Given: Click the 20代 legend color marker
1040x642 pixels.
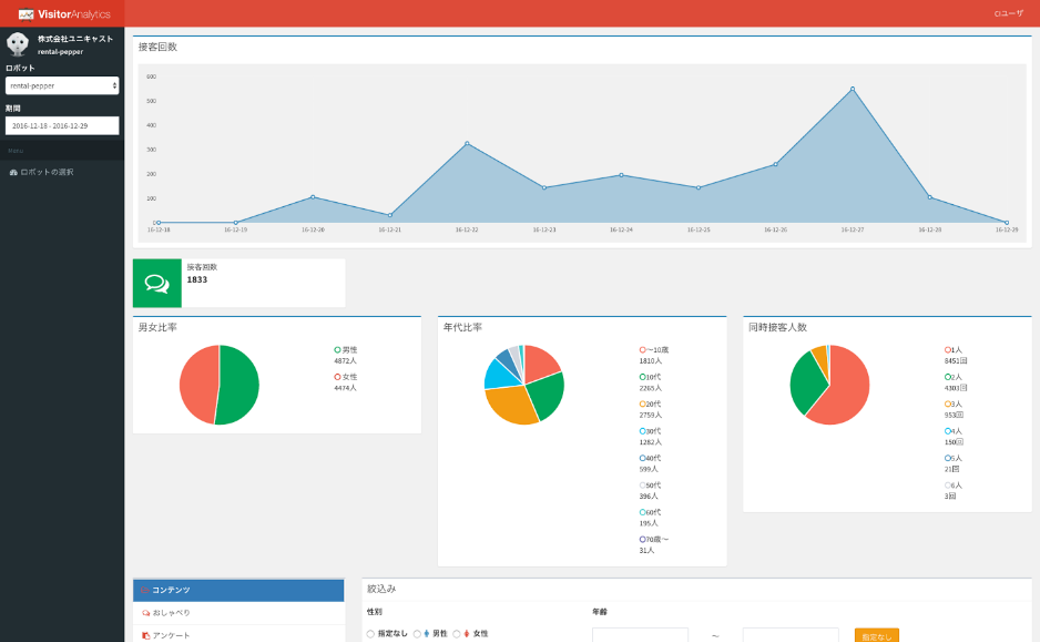Looking at the screenshot, I should (x=642, y=404).
